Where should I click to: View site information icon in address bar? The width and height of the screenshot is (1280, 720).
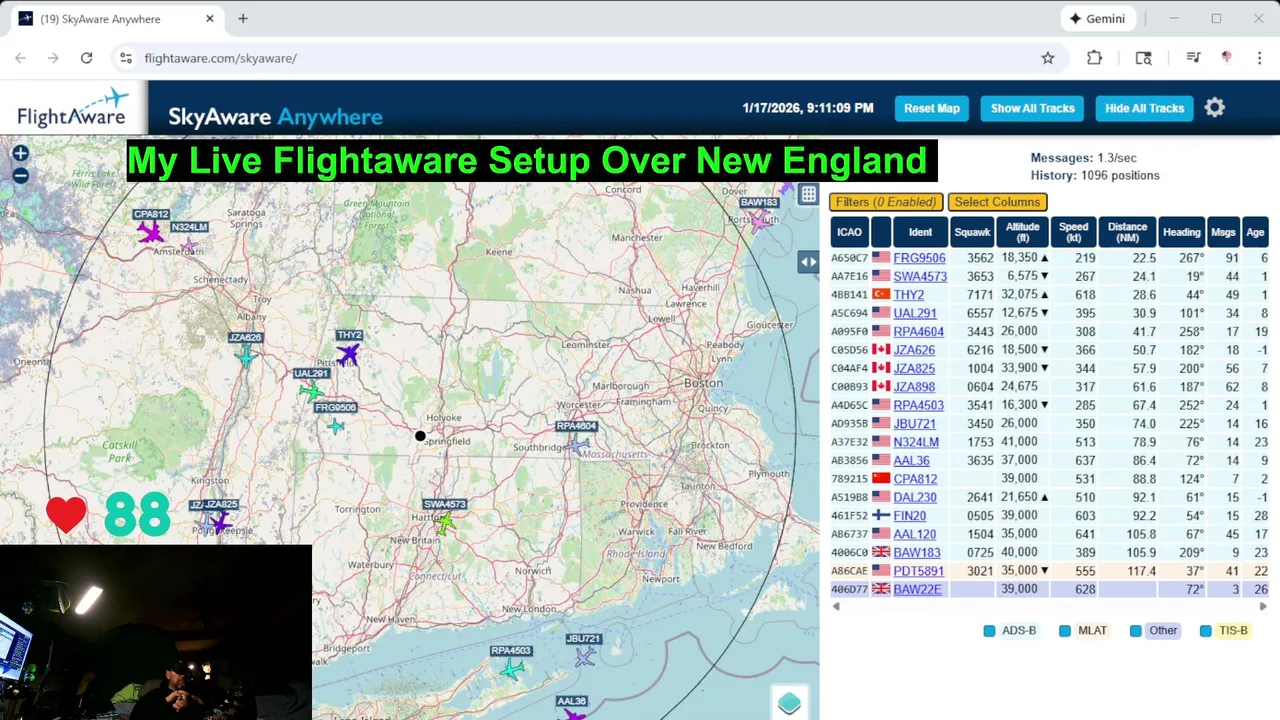(x=126, y=58)
